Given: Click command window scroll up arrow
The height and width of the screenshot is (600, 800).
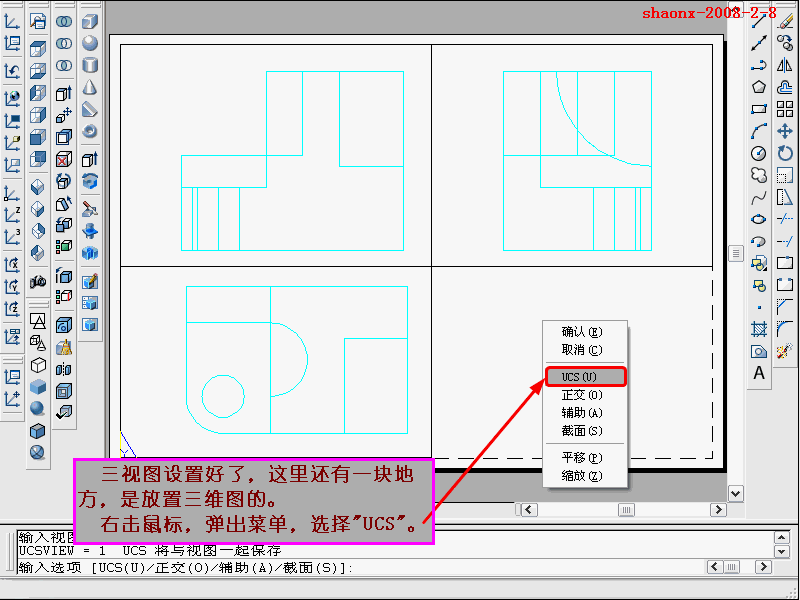Looking at the screenshot, I should tap(782, 537).
